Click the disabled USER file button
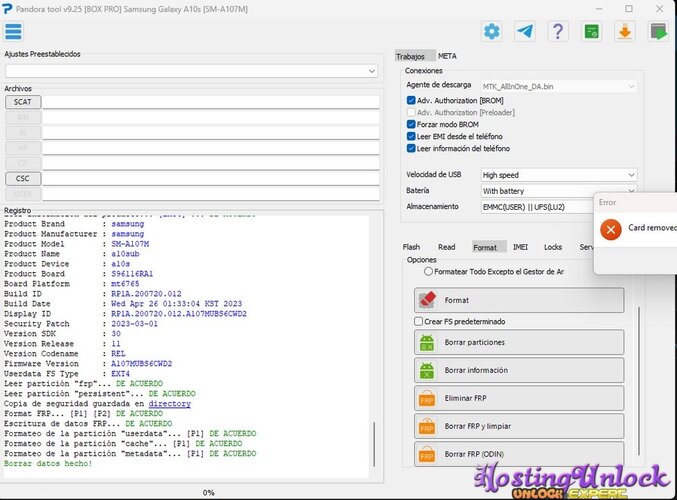Viewport: 677px width, 500px height. tap(23, 193)
